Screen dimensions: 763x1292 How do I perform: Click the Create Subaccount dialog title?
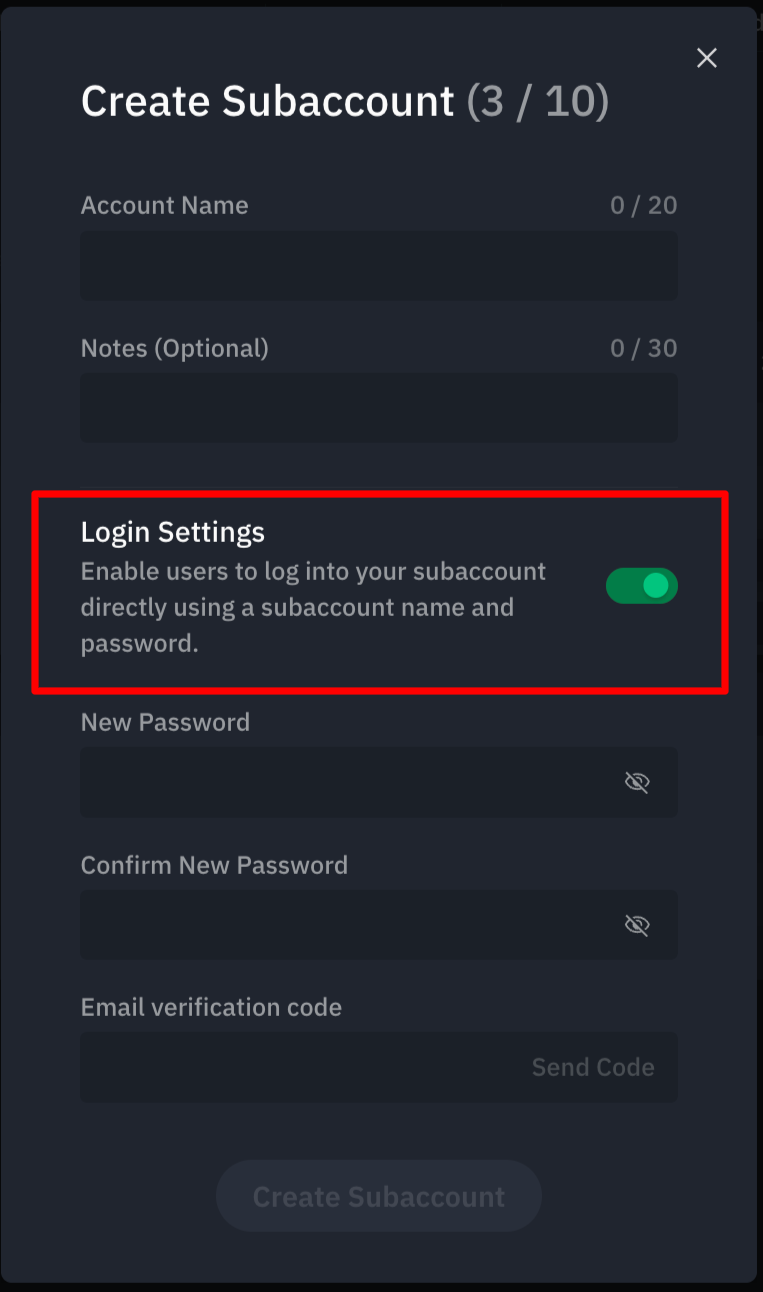coord(268,102)
